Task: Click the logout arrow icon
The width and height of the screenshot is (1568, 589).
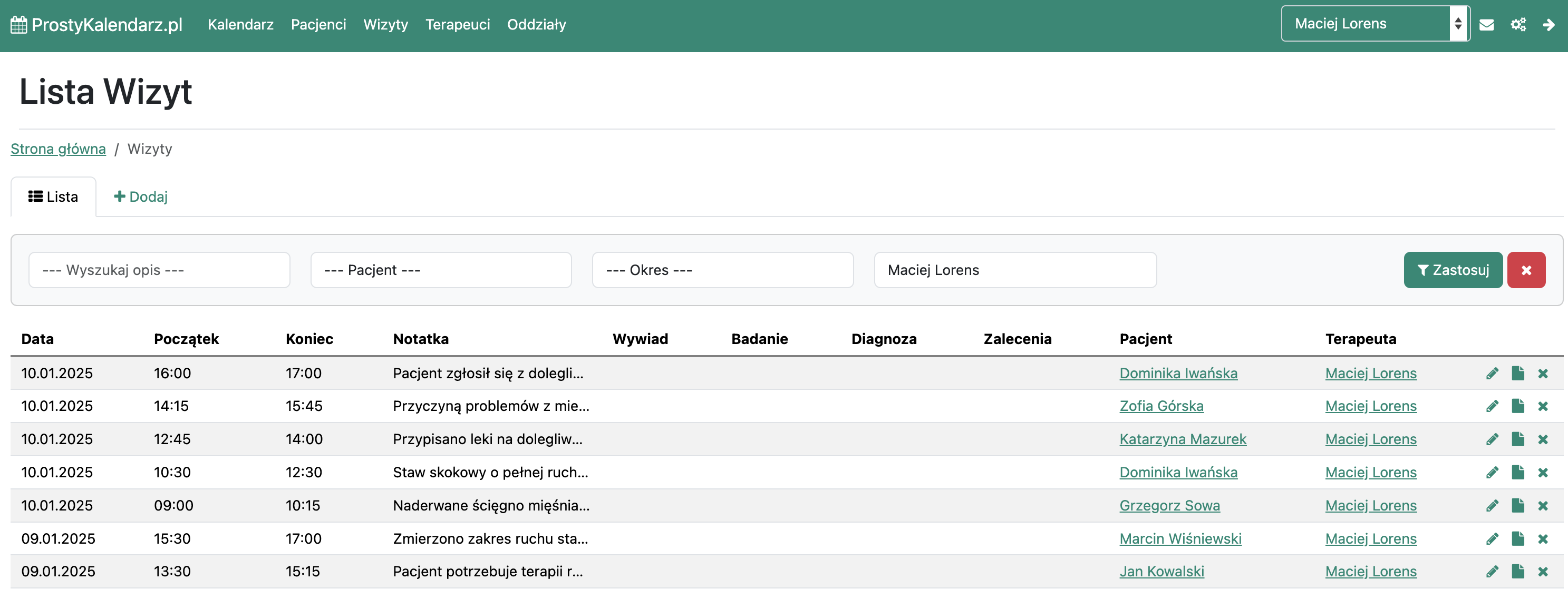Action: coord(1548,24)
